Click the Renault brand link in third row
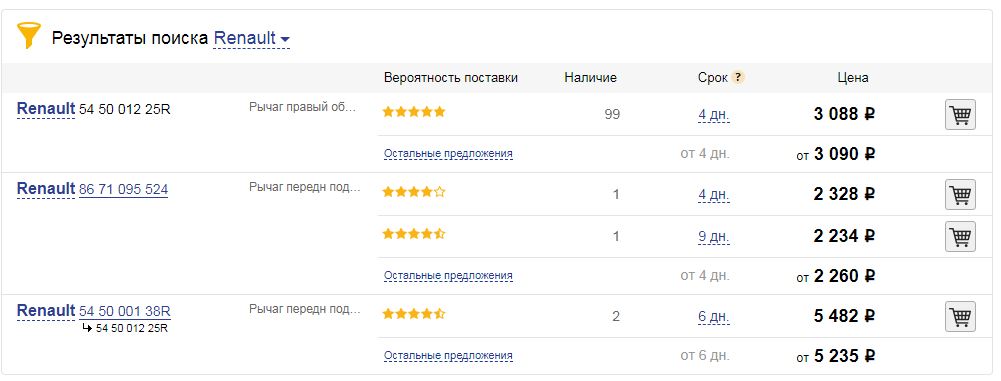Image resolution: width=1001 pixels, height=381 pixels. [46, 311]
